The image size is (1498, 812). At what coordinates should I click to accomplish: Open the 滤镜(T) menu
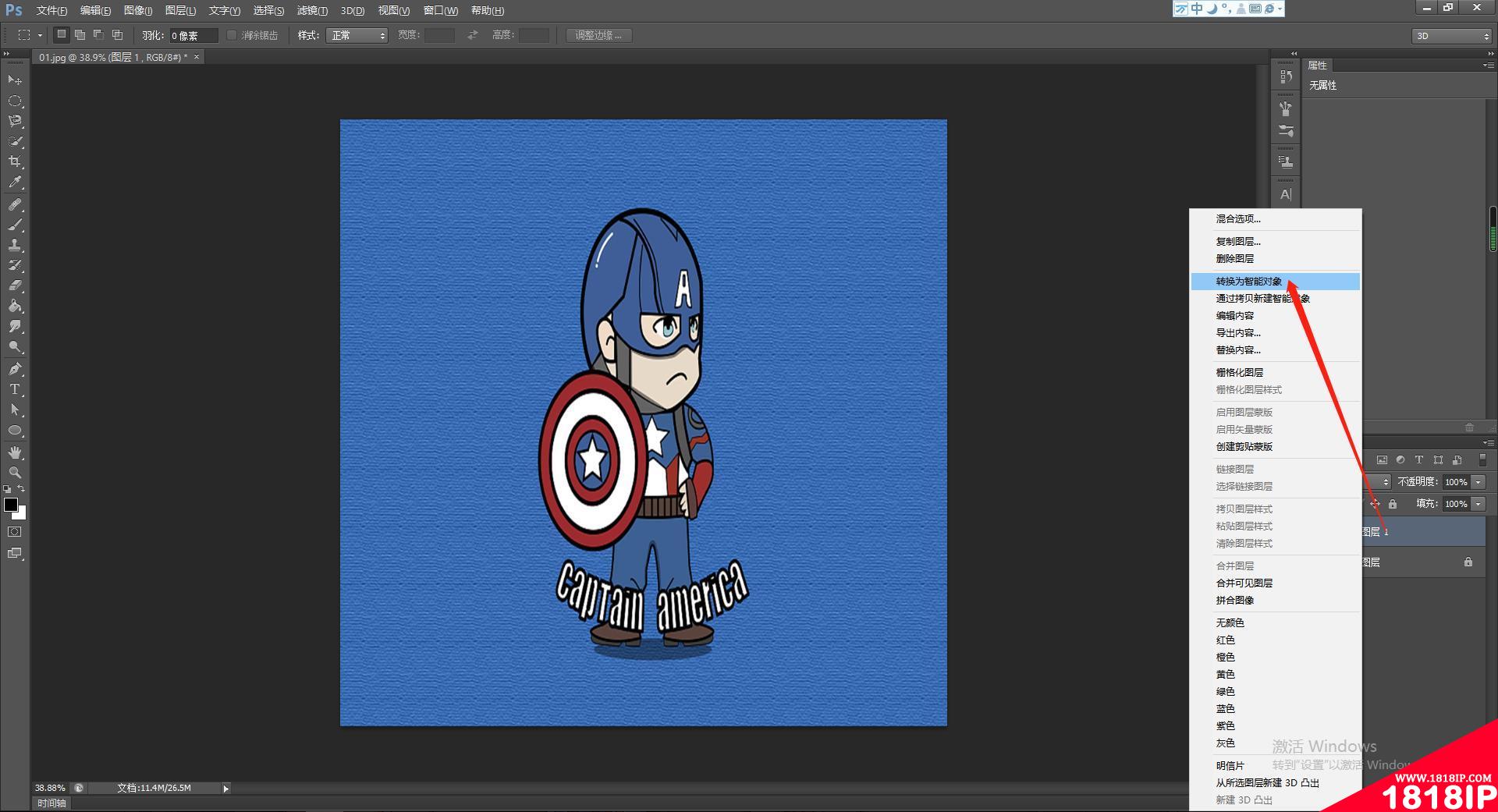(312, 10)
